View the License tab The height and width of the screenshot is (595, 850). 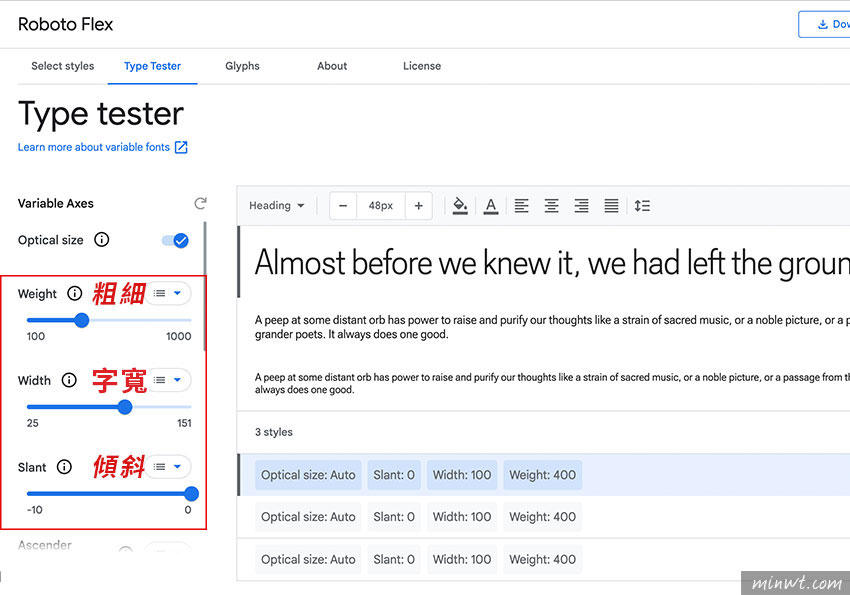(x=422, y=66)
